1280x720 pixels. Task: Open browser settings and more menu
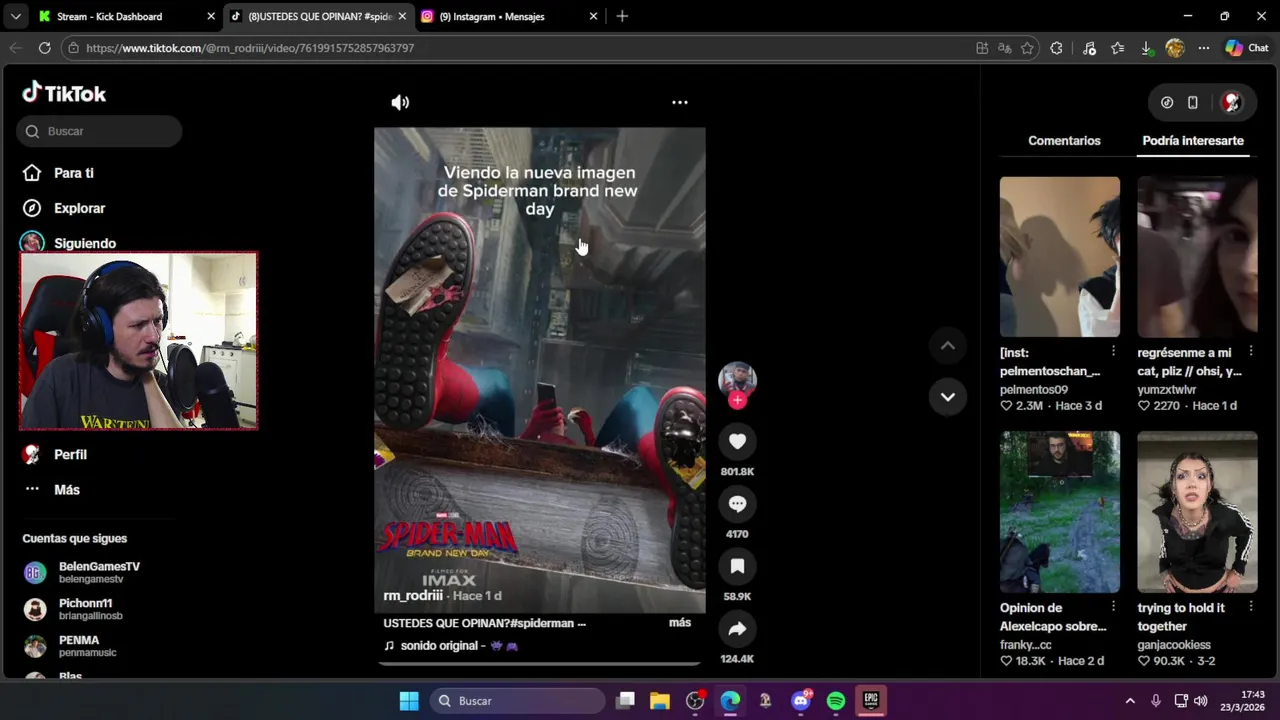point(1204,48)
